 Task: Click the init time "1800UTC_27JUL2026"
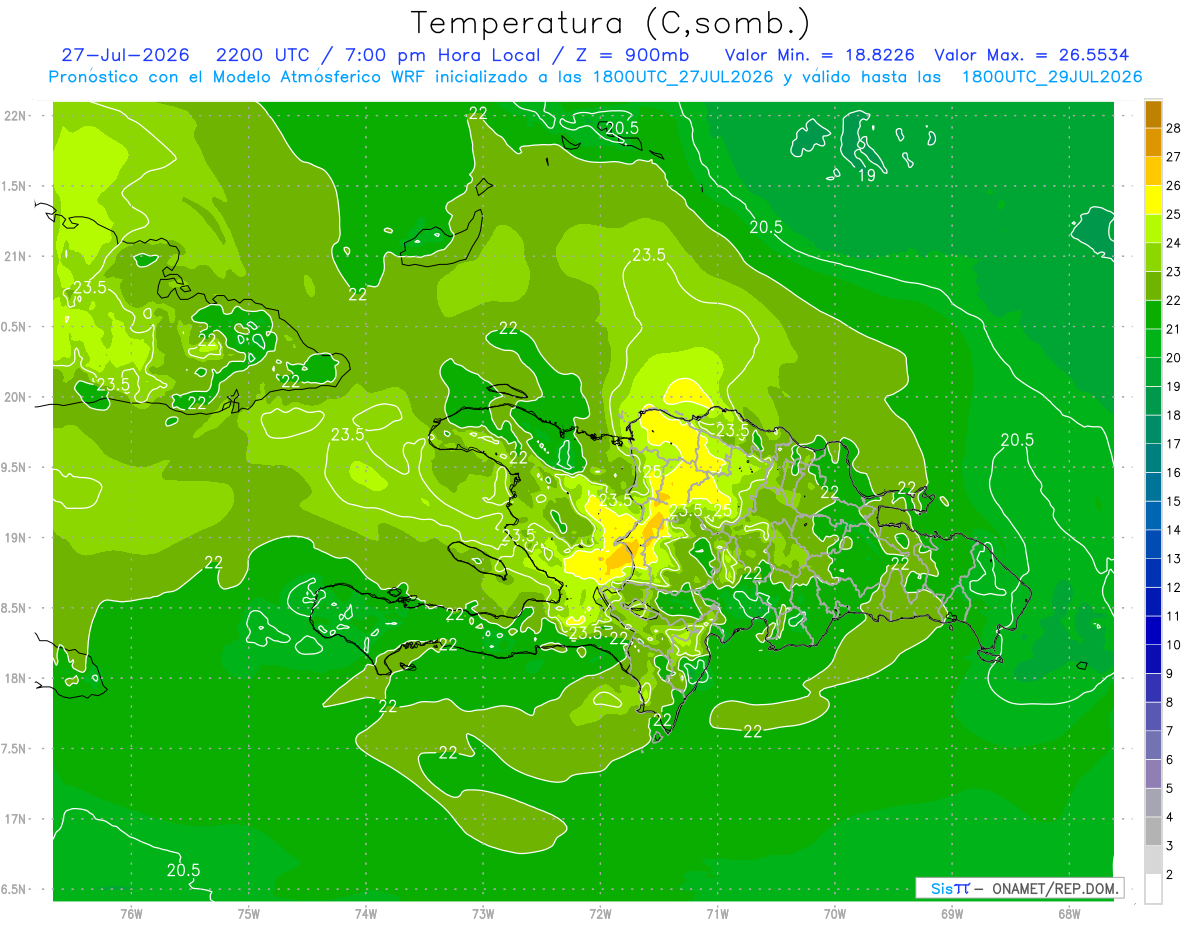683,77
